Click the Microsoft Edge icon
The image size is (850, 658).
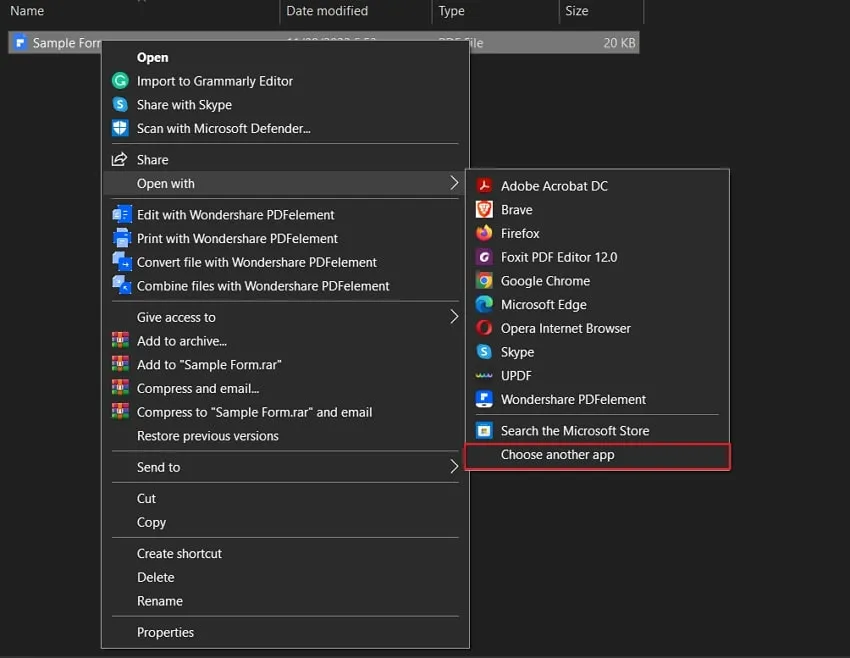pos(484,305)
